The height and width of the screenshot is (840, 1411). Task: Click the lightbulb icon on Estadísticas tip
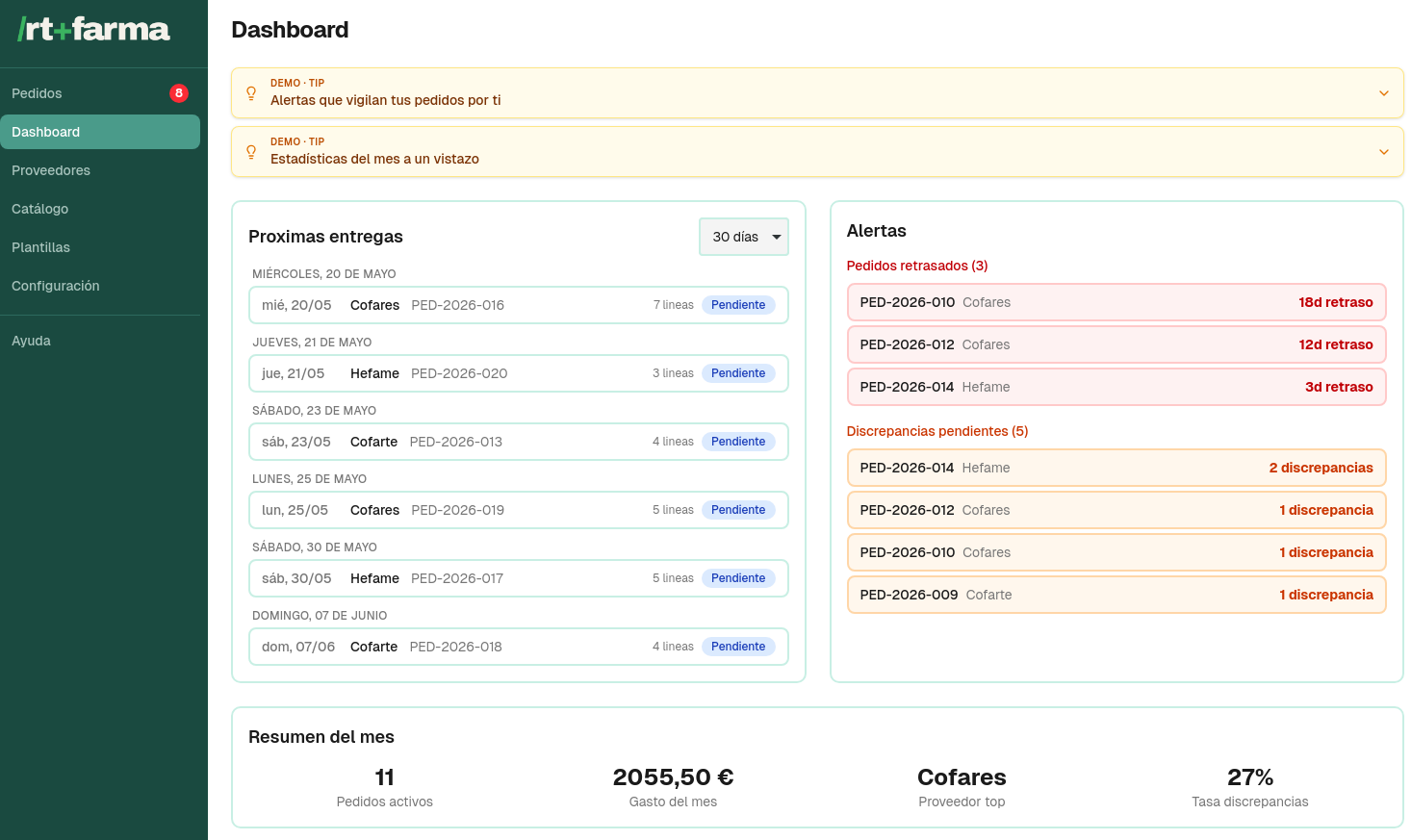tap(251, 152)
